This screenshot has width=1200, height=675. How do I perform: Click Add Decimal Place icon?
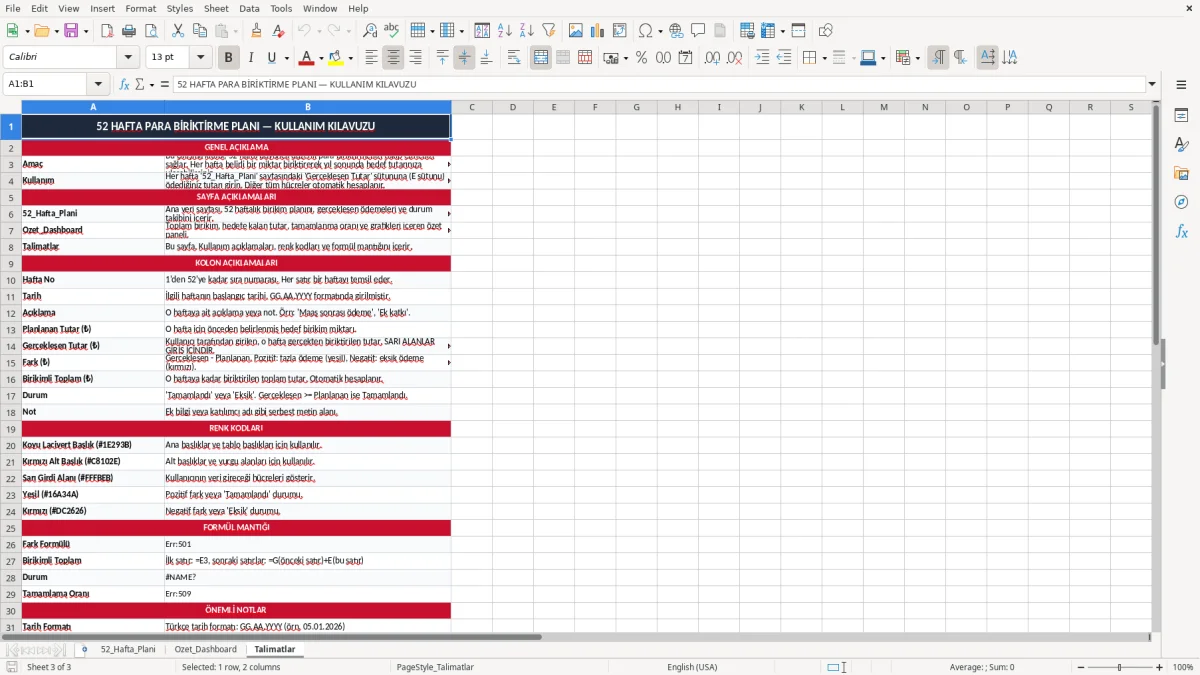click(x=712, y=58)
